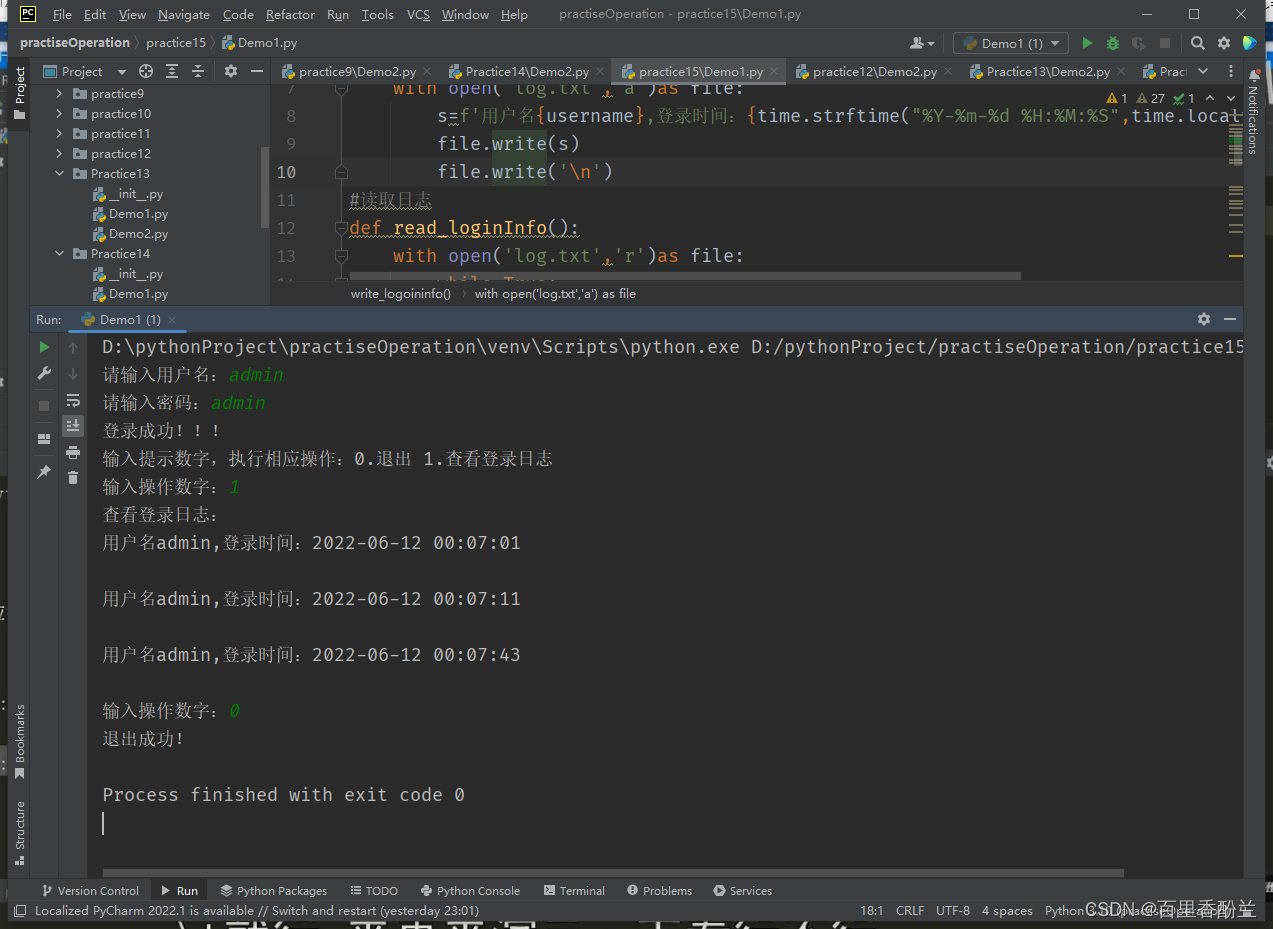Click the Print icon in the Run console toolbar
1273x929 pixels.
point(73,452)
